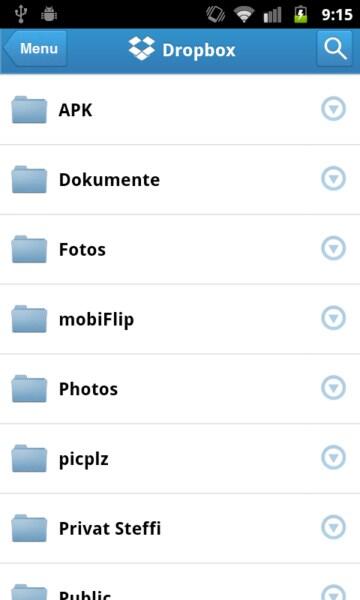Tap the USB status bar icon

point(21,14)
